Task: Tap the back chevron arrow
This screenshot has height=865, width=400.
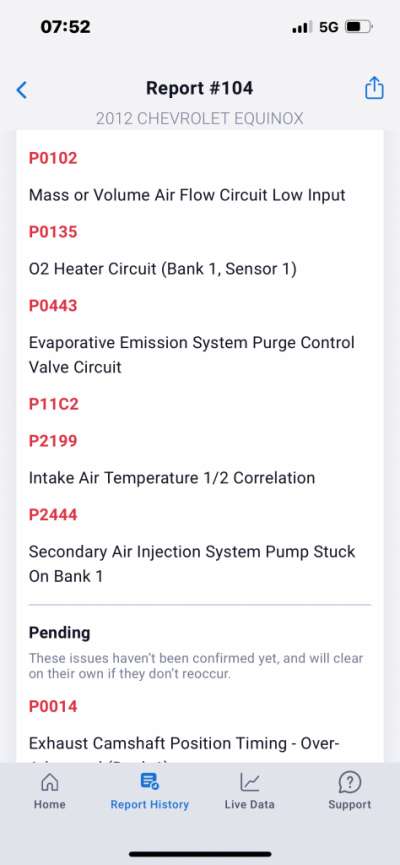Action: (x=22, y=89)
